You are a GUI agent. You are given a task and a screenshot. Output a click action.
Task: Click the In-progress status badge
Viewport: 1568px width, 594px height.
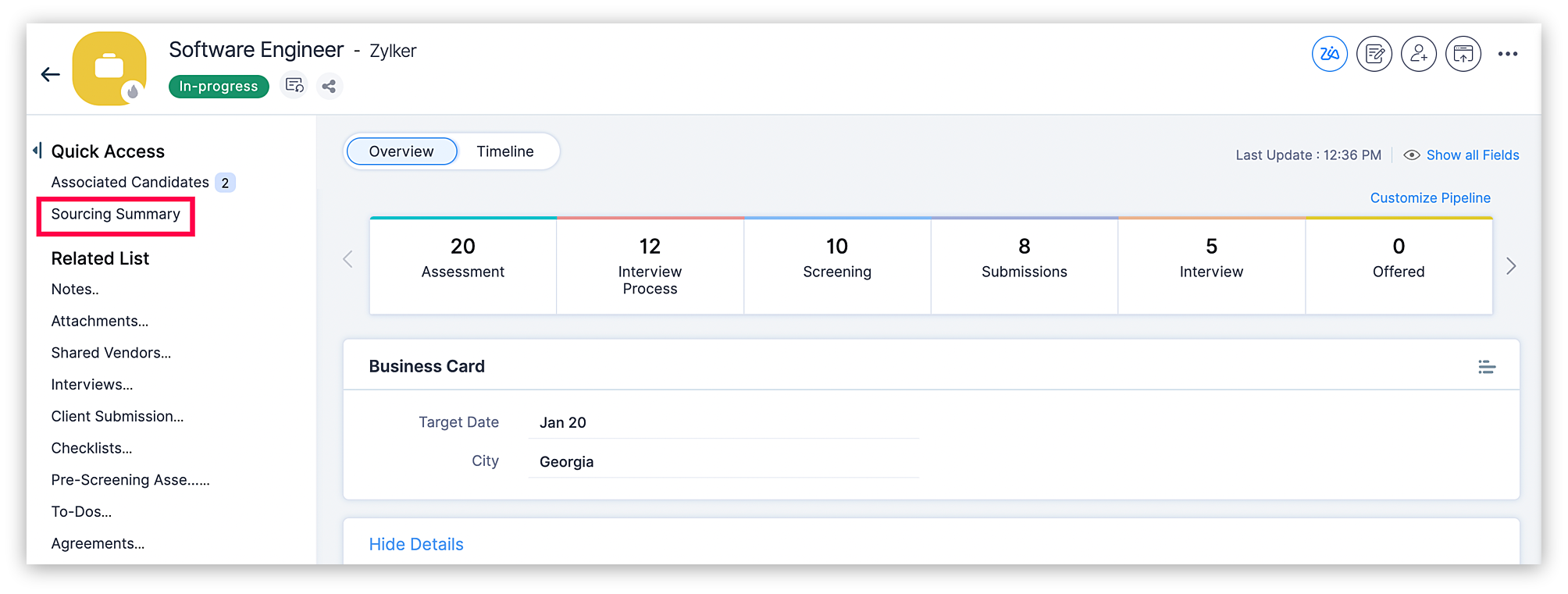tap(219, 86)
